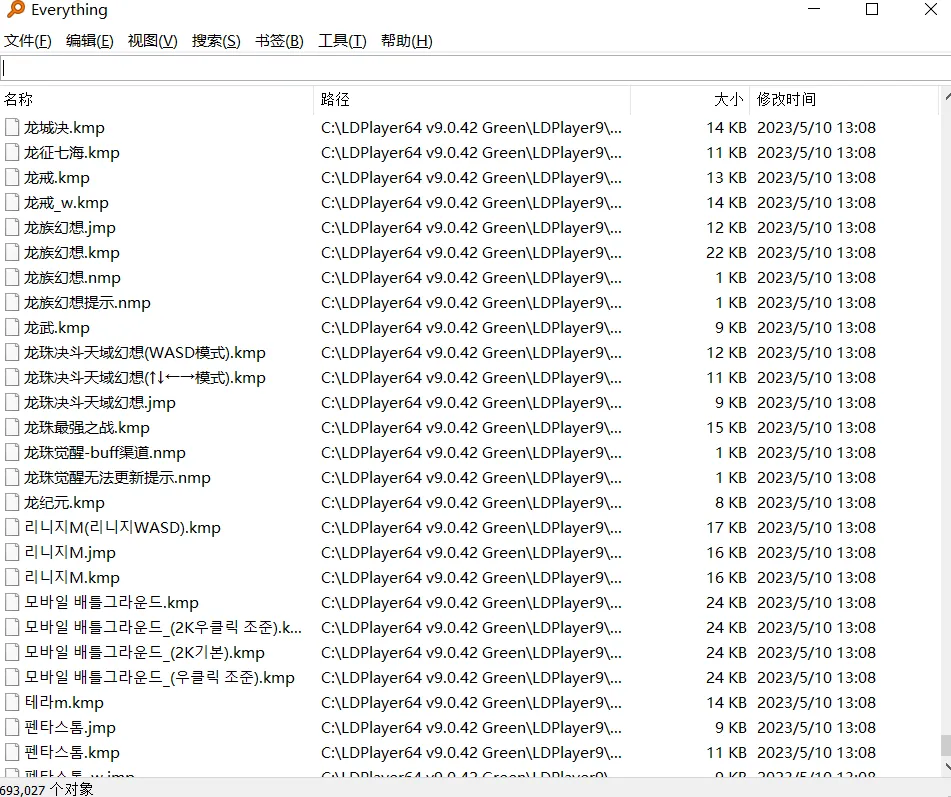
Task: Open the 文件(F) menu
Action: click(x=27, y=41)
